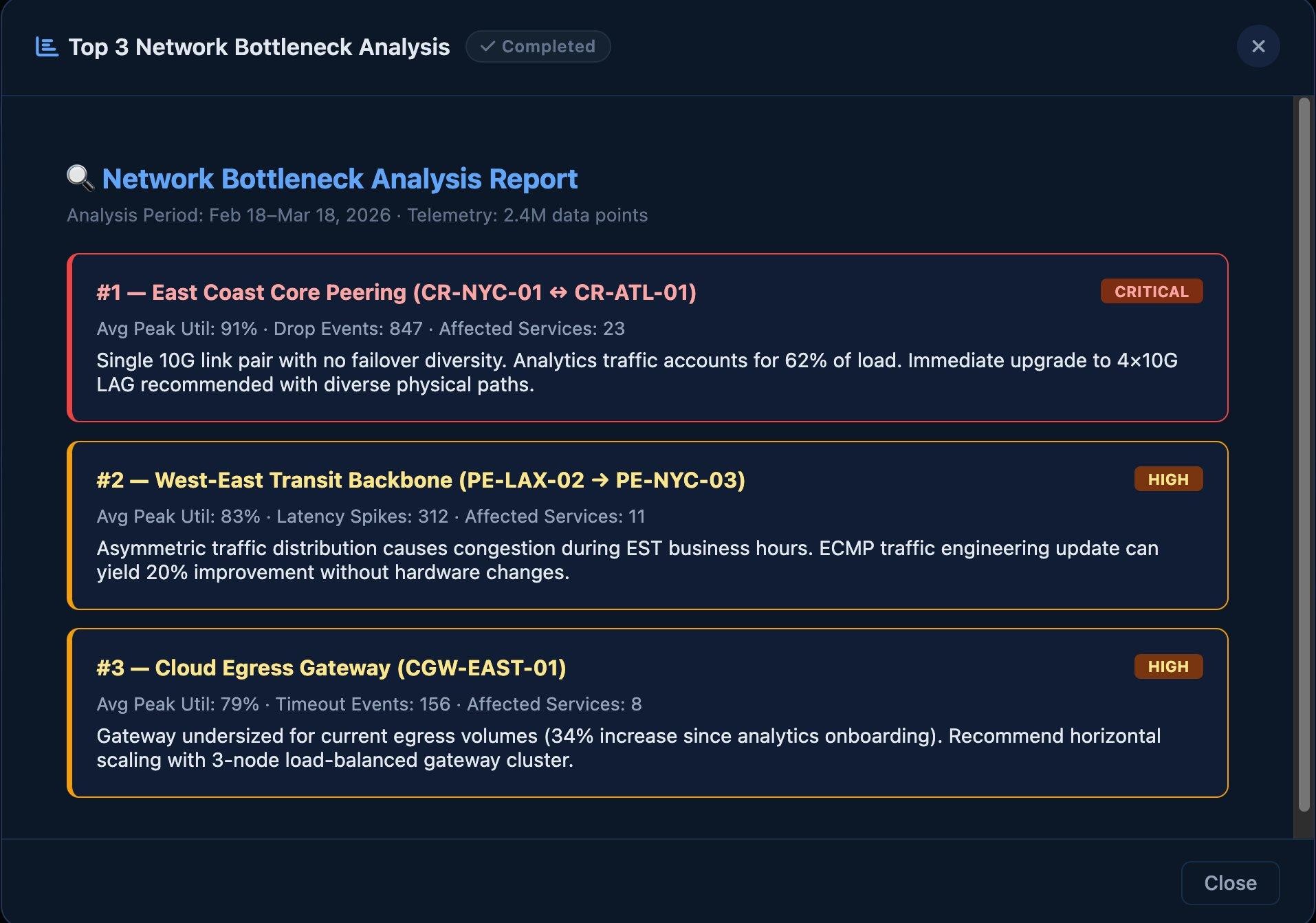Click the Drop Events: 847 stats line

(x=360, y=329)
